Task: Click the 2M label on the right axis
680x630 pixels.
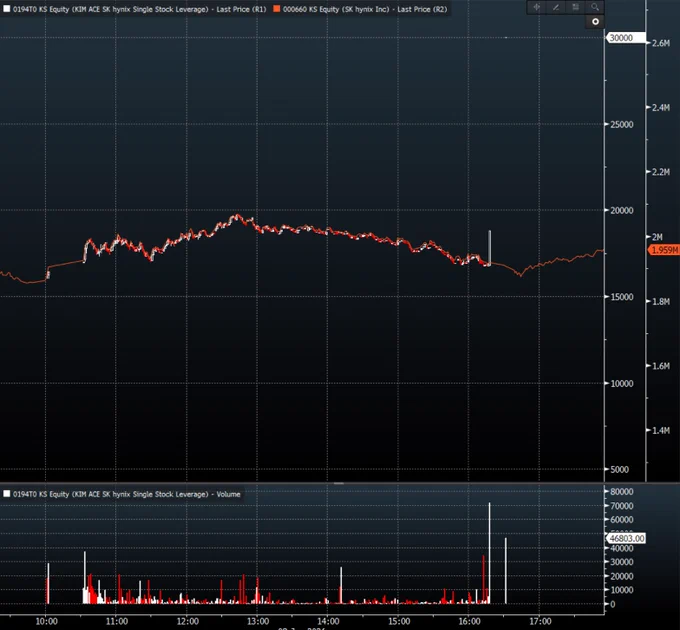Action: tap(657, 237)
